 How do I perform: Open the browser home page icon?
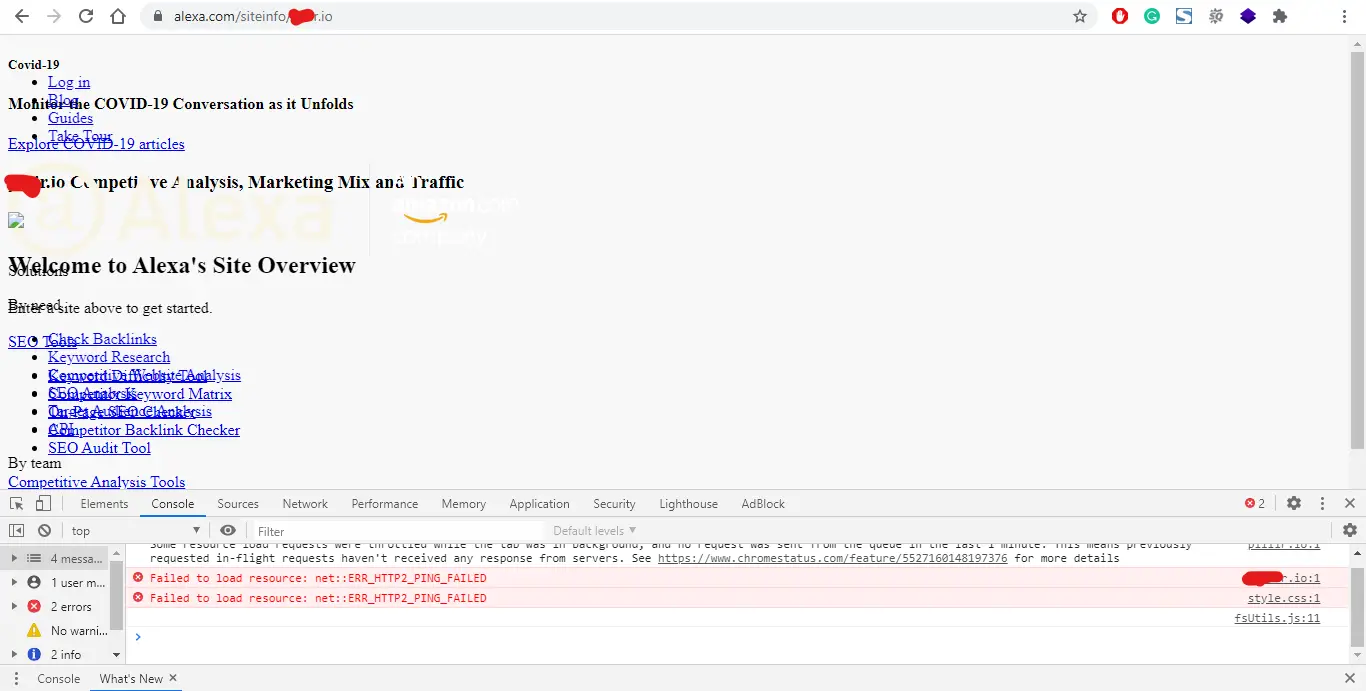pos(118,16)
